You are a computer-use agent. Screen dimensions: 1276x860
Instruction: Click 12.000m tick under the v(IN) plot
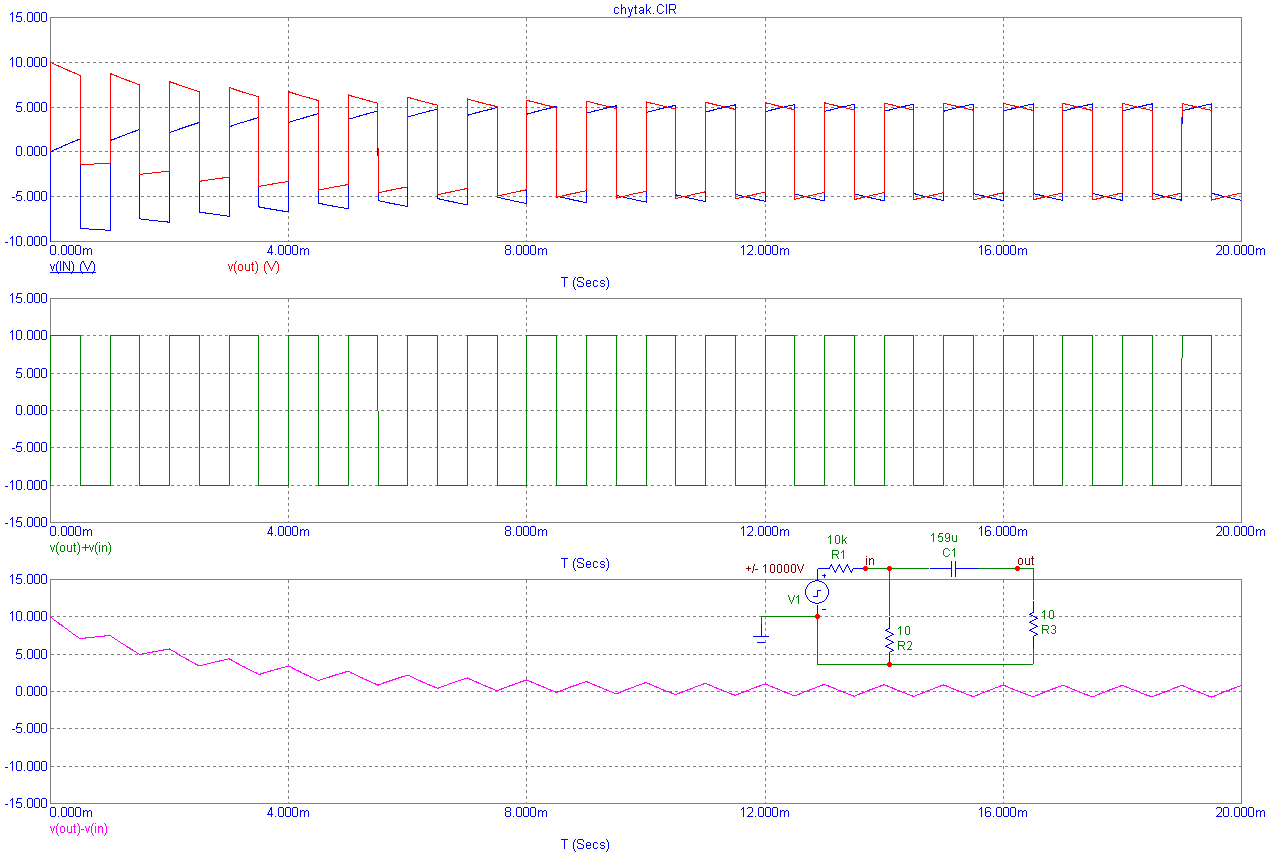765,250
